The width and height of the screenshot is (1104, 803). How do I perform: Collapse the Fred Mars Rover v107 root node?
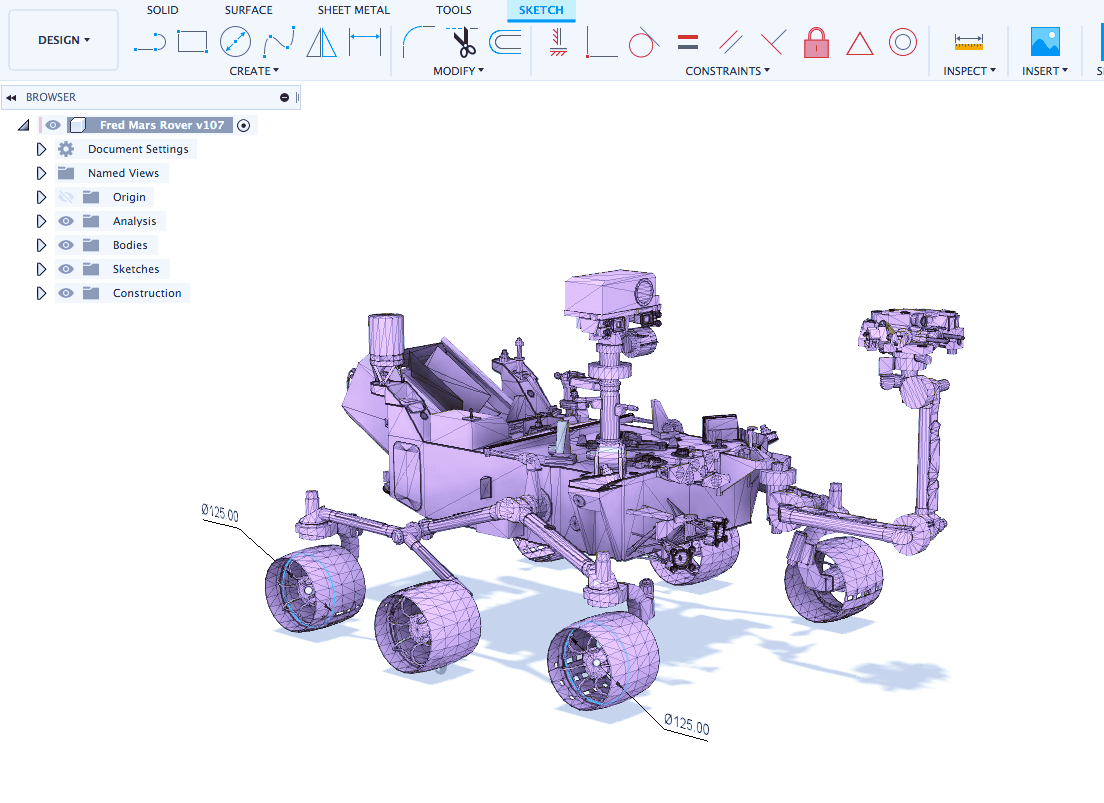click(24, 125)
